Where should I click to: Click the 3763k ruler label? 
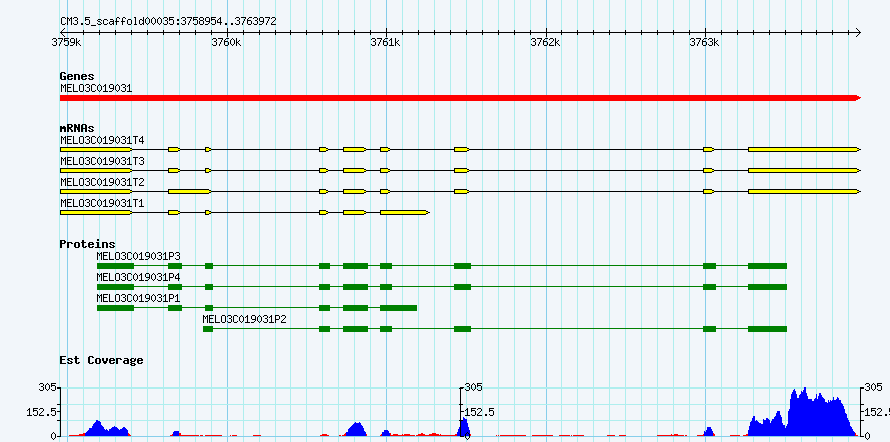tap(705, 43)
